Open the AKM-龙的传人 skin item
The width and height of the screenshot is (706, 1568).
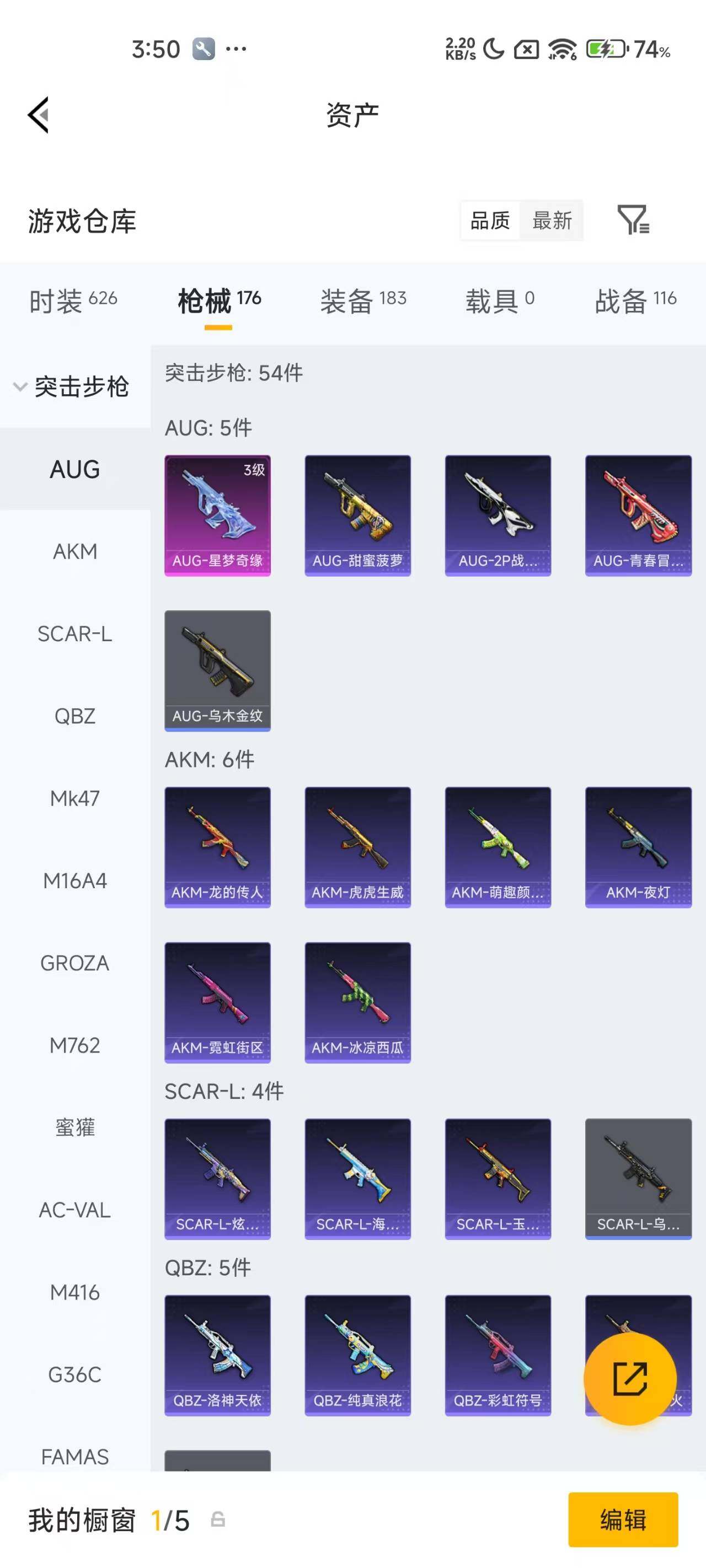click(x=217, y=847)
